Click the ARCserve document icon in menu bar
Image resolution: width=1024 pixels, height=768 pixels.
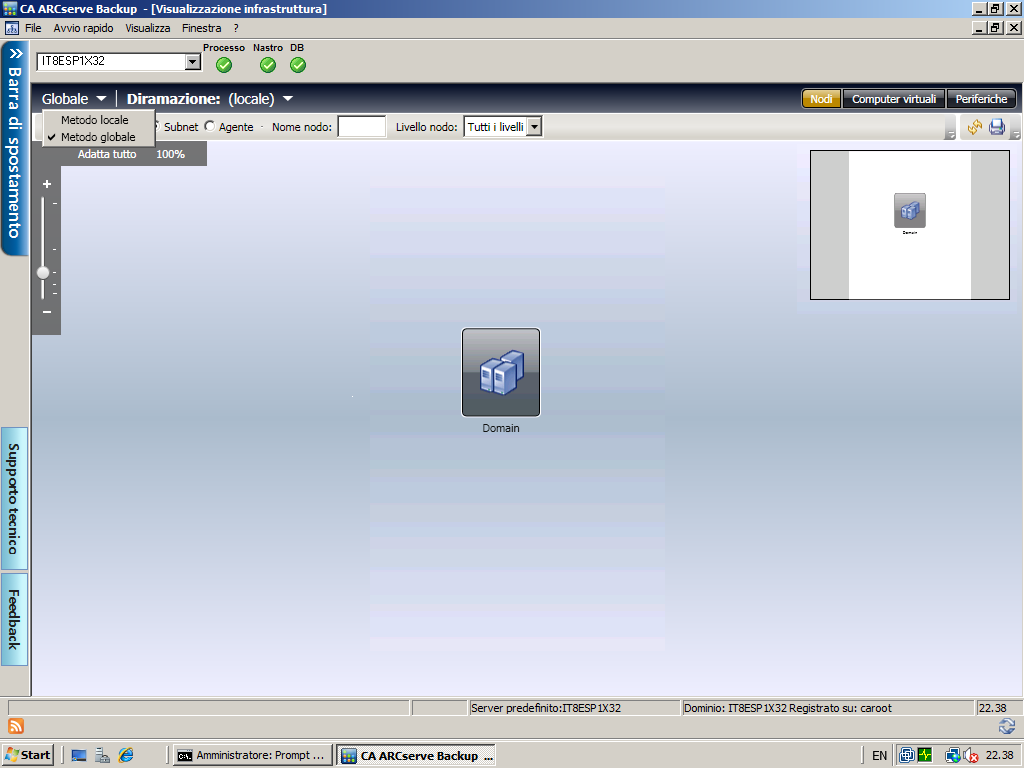click(x=12, y=28)
